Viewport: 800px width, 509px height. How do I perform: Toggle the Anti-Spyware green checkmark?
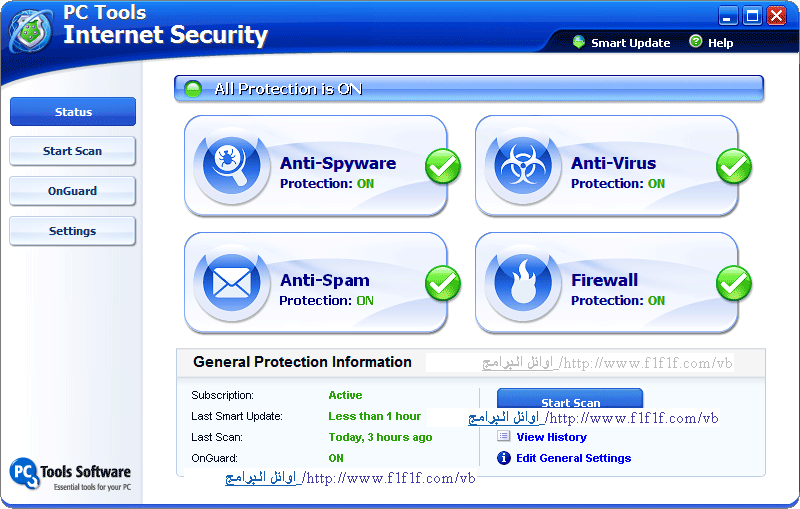442,166
